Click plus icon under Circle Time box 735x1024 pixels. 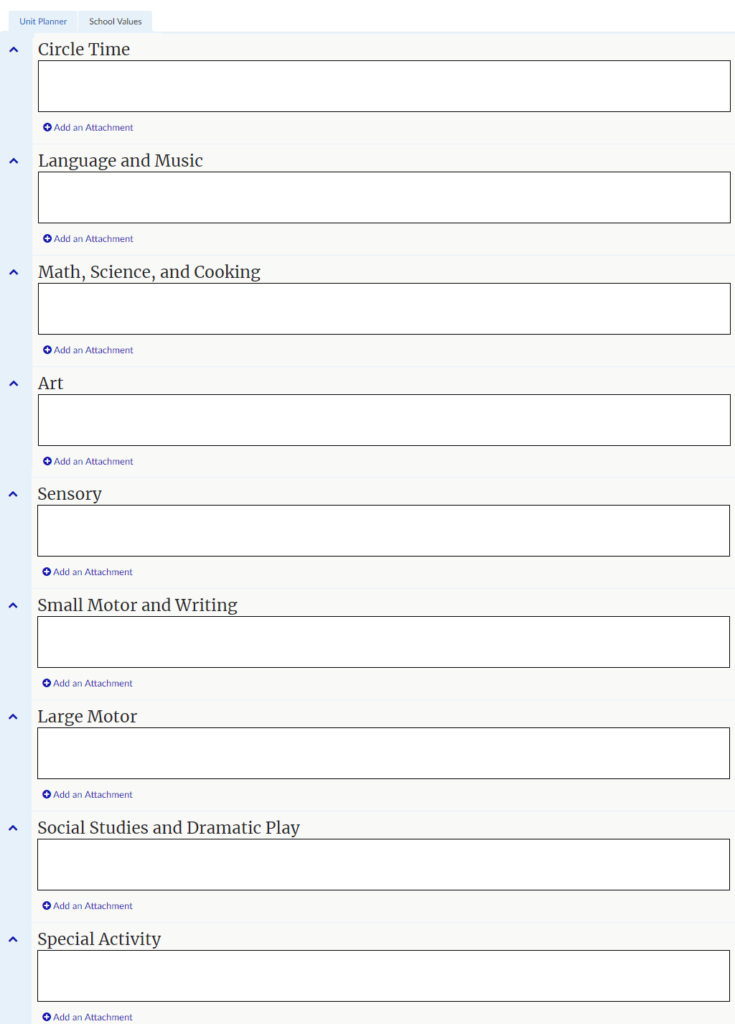point(47,128)
